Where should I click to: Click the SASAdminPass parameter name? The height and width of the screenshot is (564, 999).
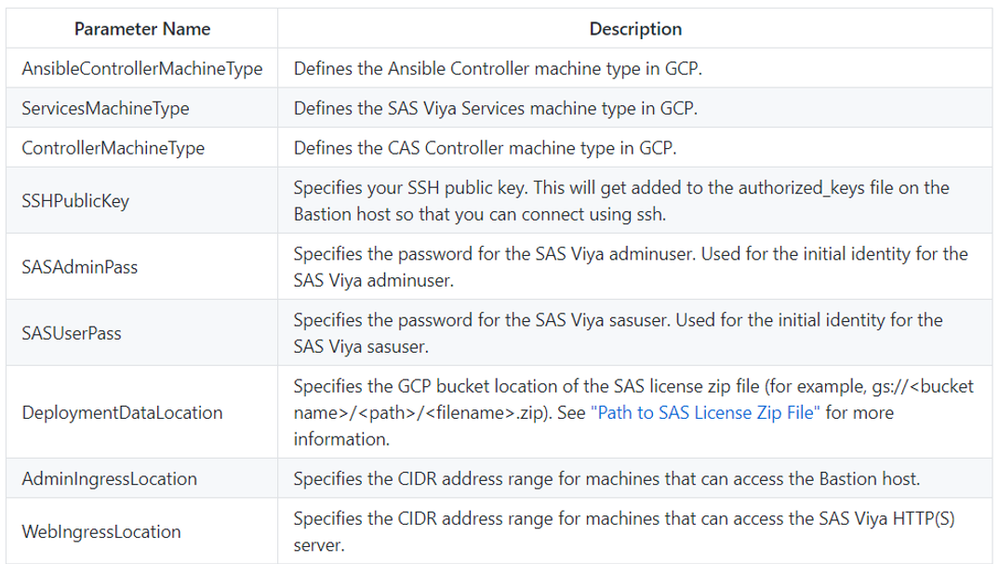coord(80,267)
